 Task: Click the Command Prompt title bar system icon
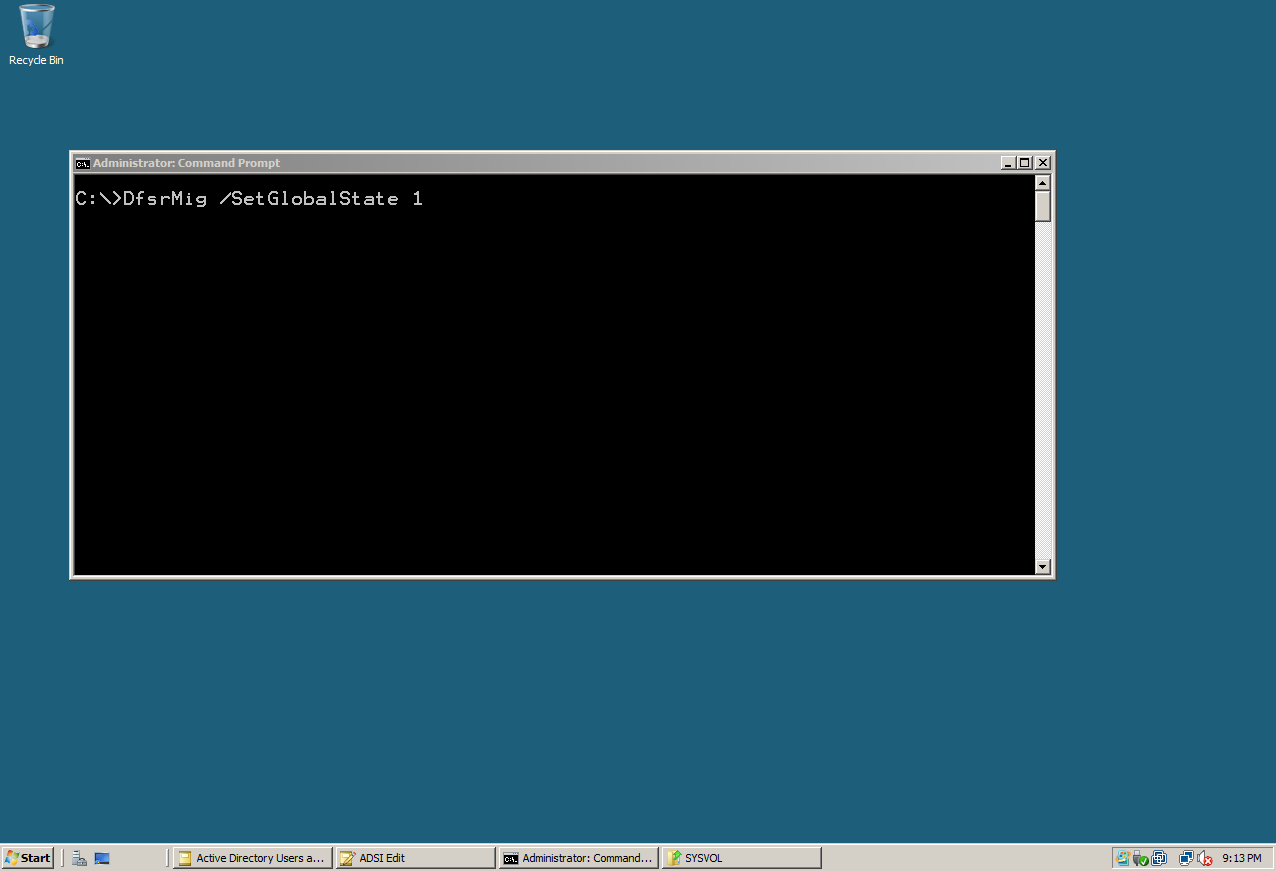[83, 163]
